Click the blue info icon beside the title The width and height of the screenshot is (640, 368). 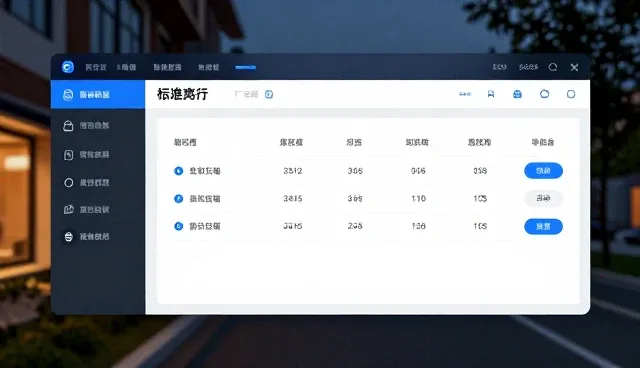(269, 94)
